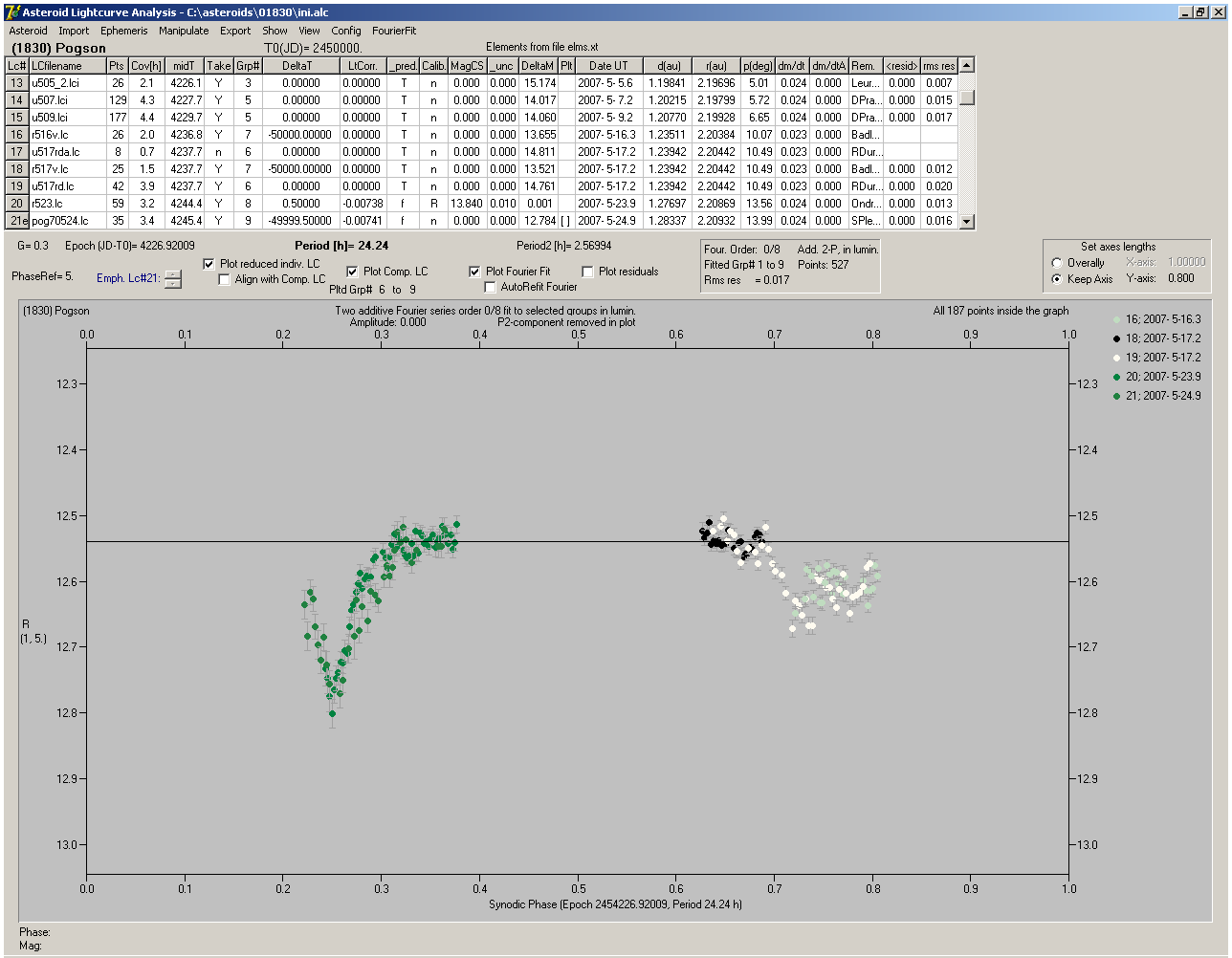Select row 21e header in table
This screenshot has height=958, width=1232.
click(x=17, y=221)
